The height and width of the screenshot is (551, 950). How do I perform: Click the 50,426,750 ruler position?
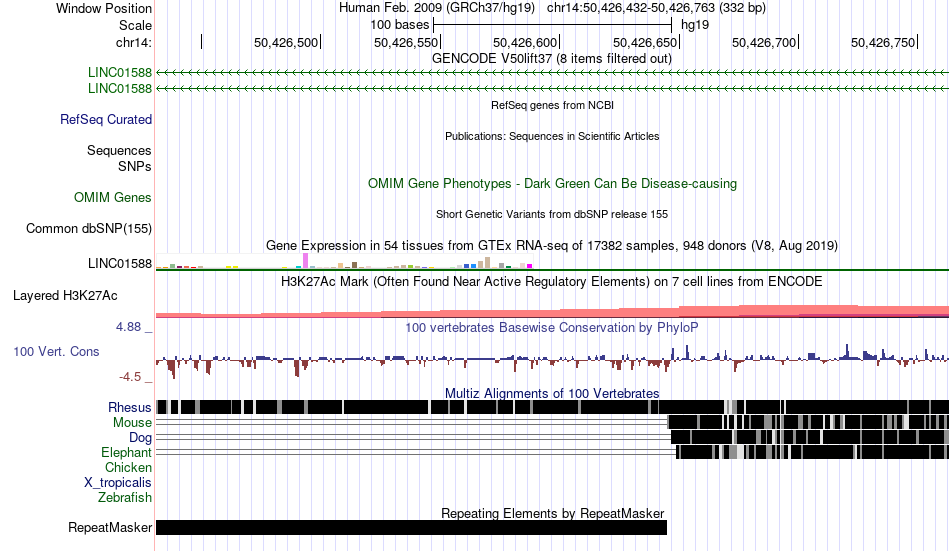click(883, 42)
